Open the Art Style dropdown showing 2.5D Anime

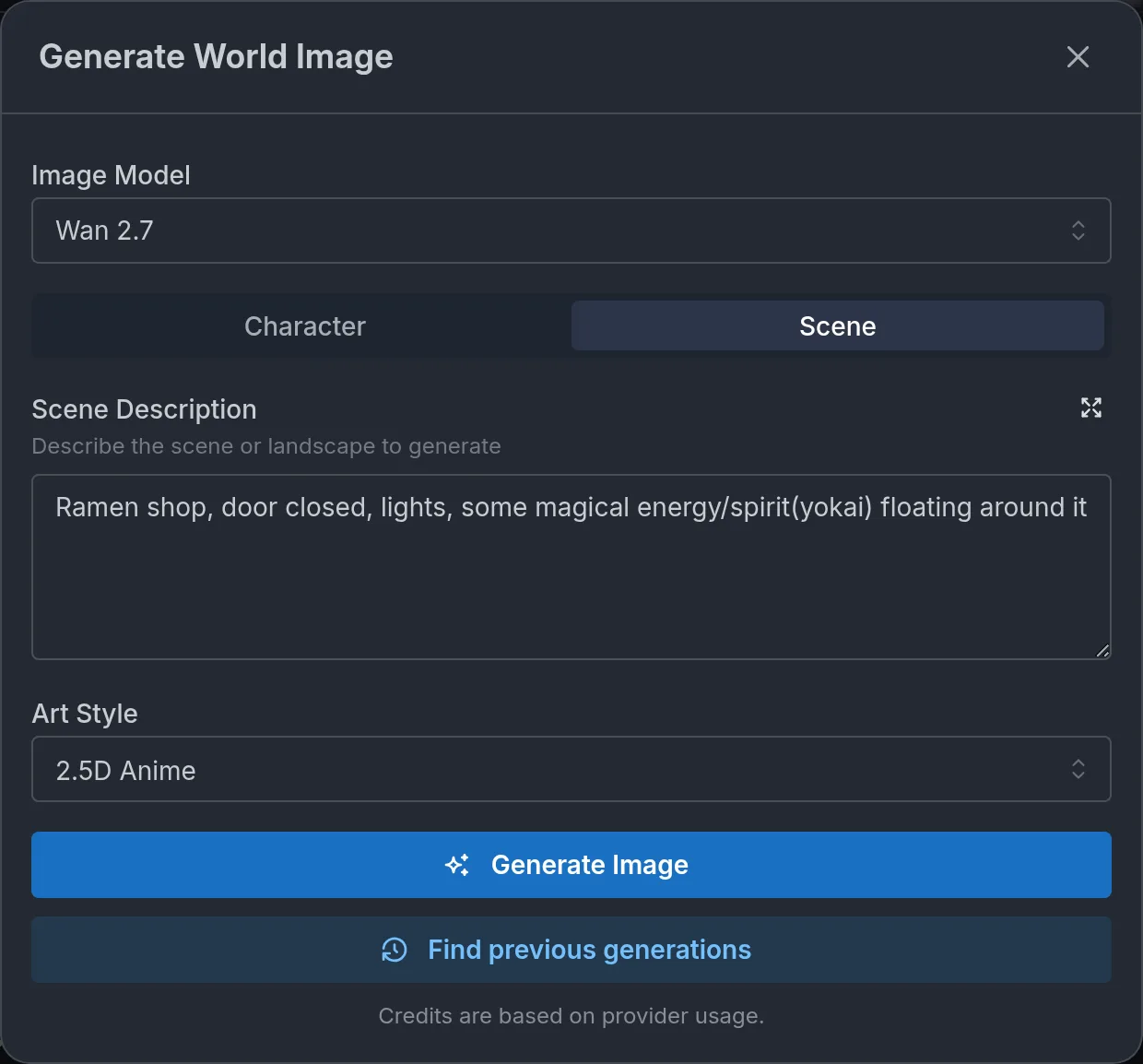pos(571,769)
